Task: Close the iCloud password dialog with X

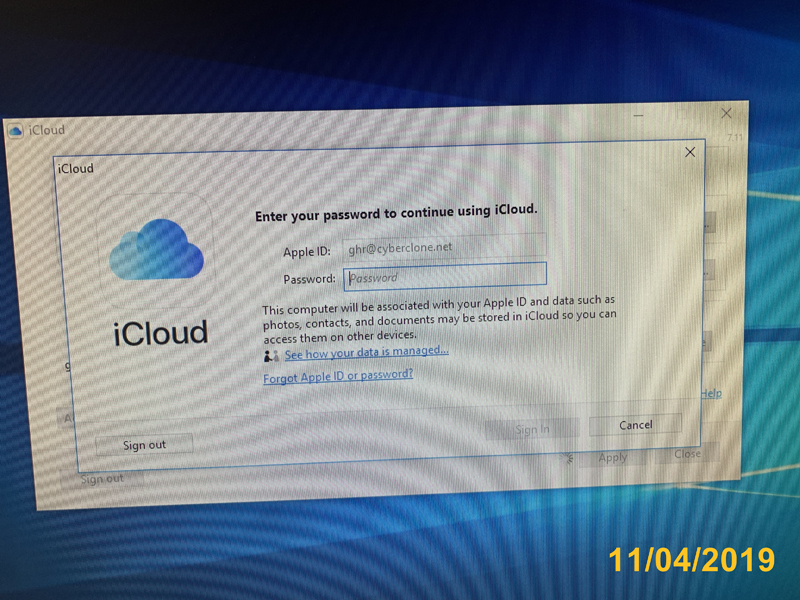Action: 690,152
